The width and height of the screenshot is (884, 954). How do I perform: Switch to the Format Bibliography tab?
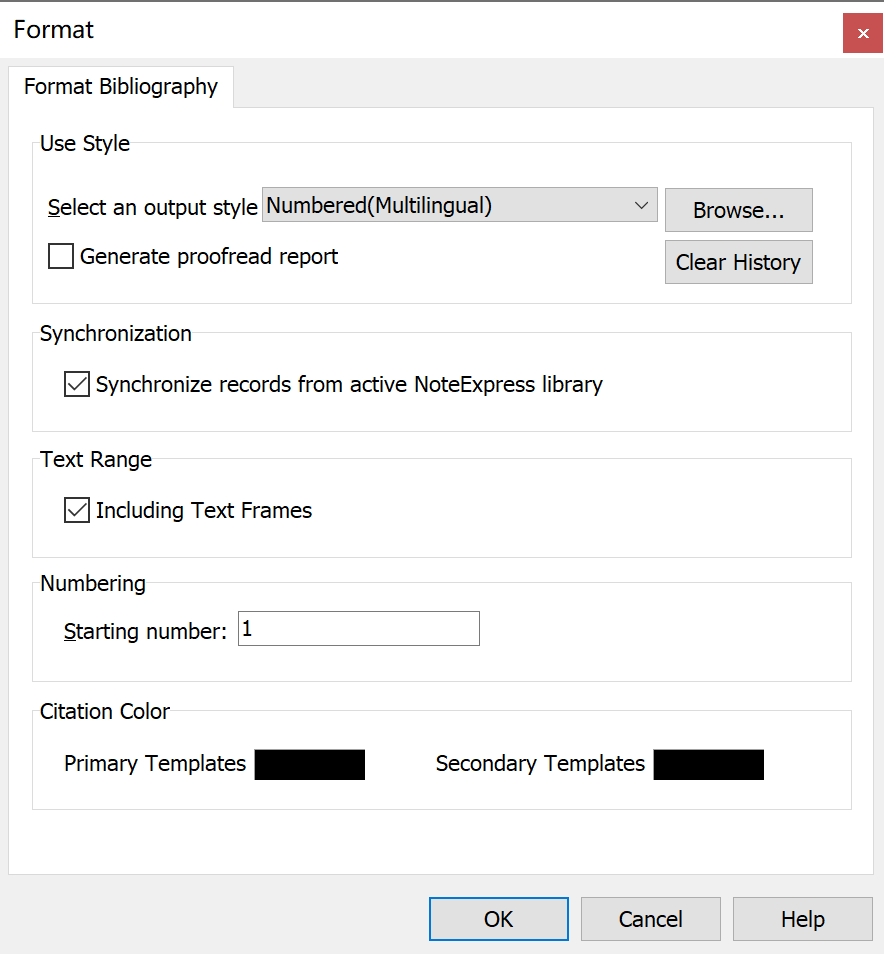[x=121, y=87]
